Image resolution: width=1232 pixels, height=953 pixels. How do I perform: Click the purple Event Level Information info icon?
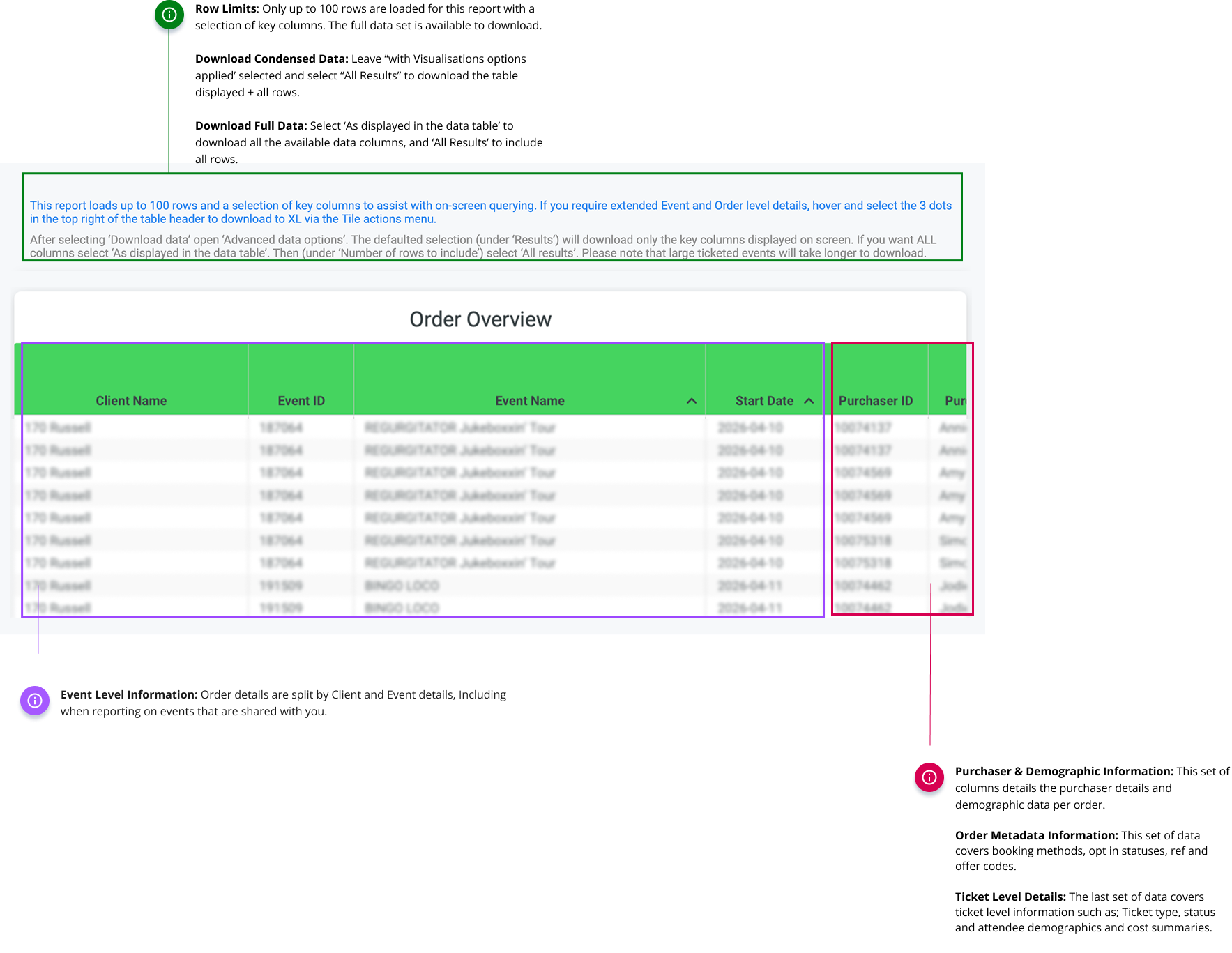(35, 701)
